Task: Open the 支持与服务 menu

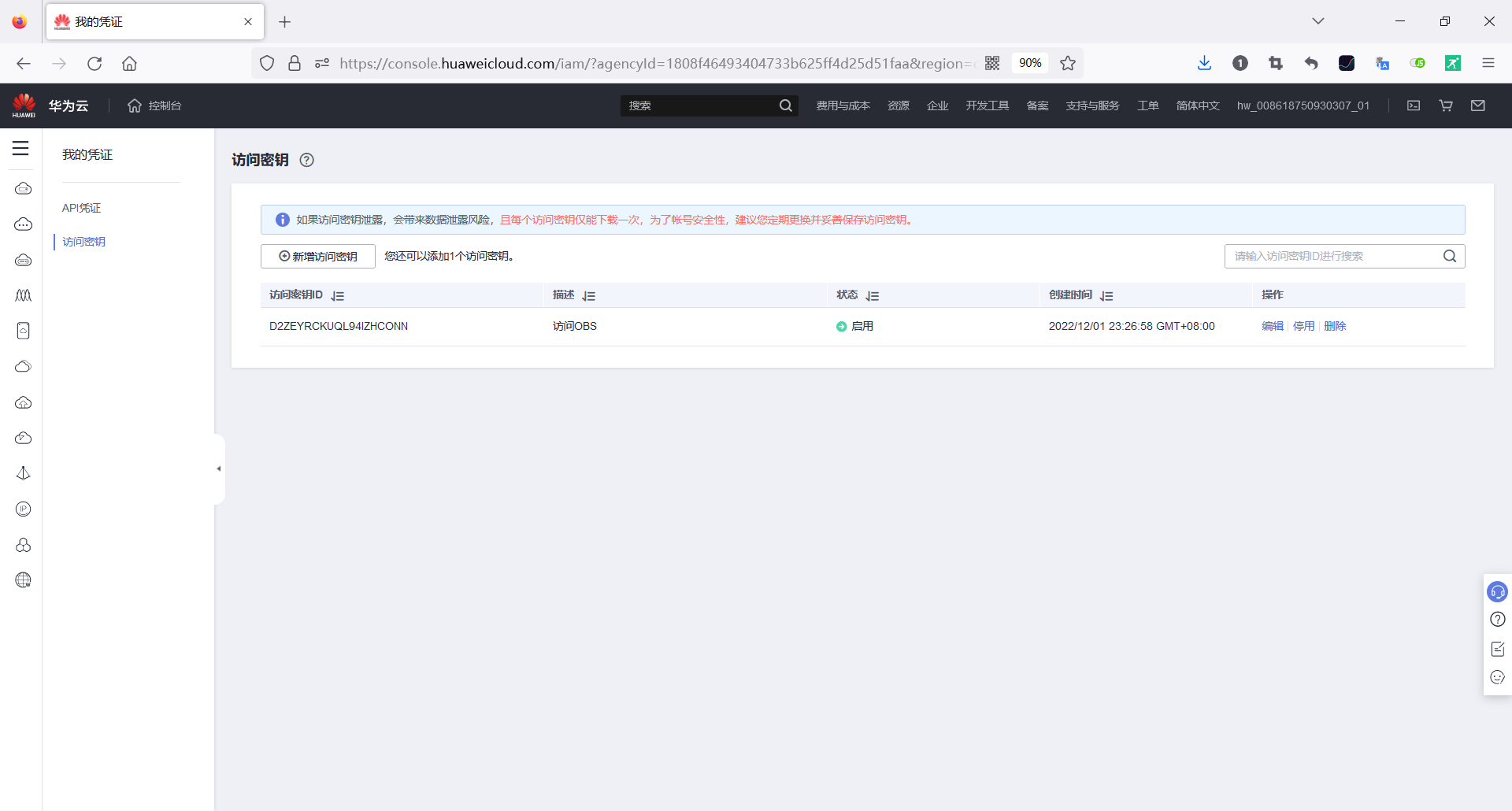Action: (1093, 106)
